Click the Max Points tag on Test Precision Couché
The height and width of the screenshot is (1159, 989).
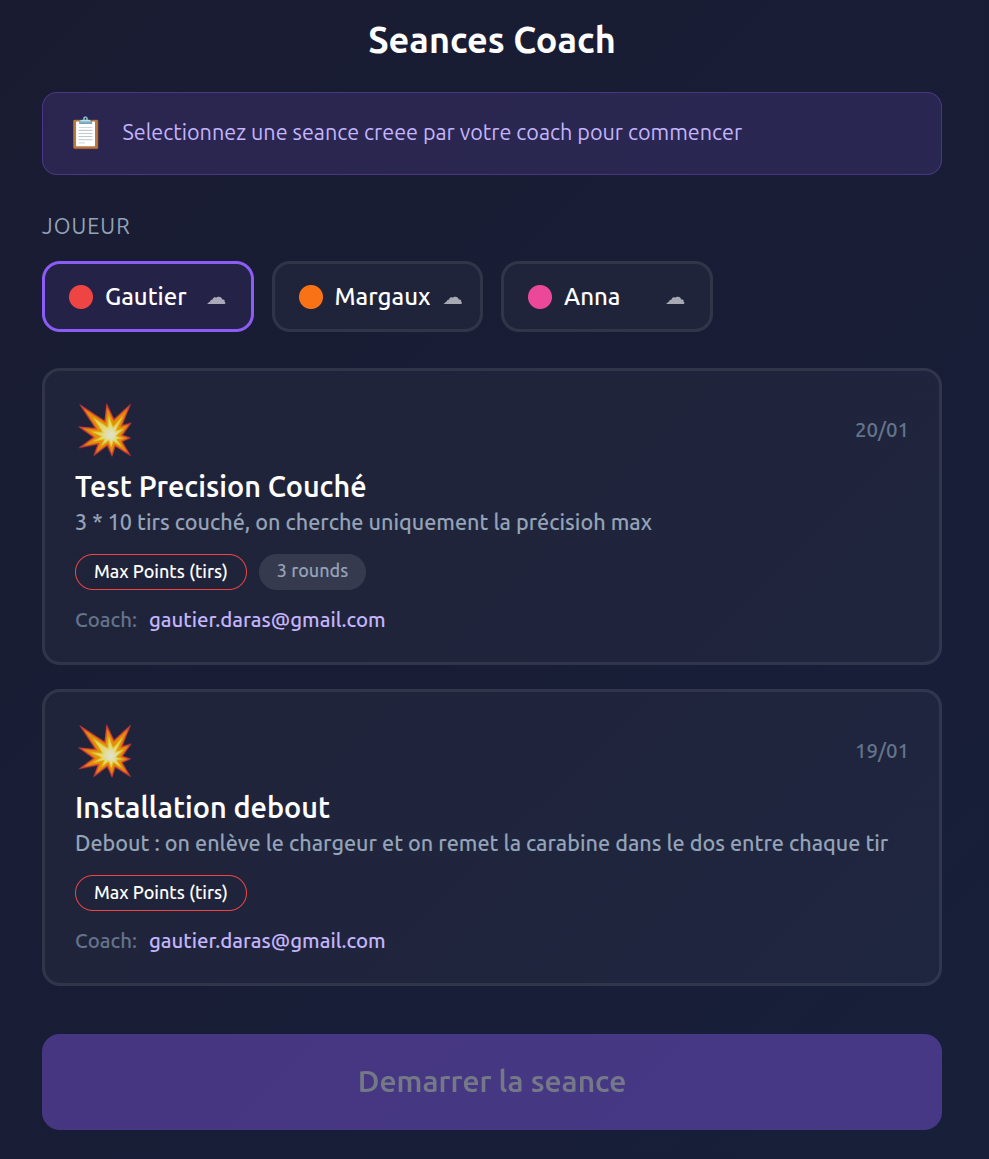[161, 572]
